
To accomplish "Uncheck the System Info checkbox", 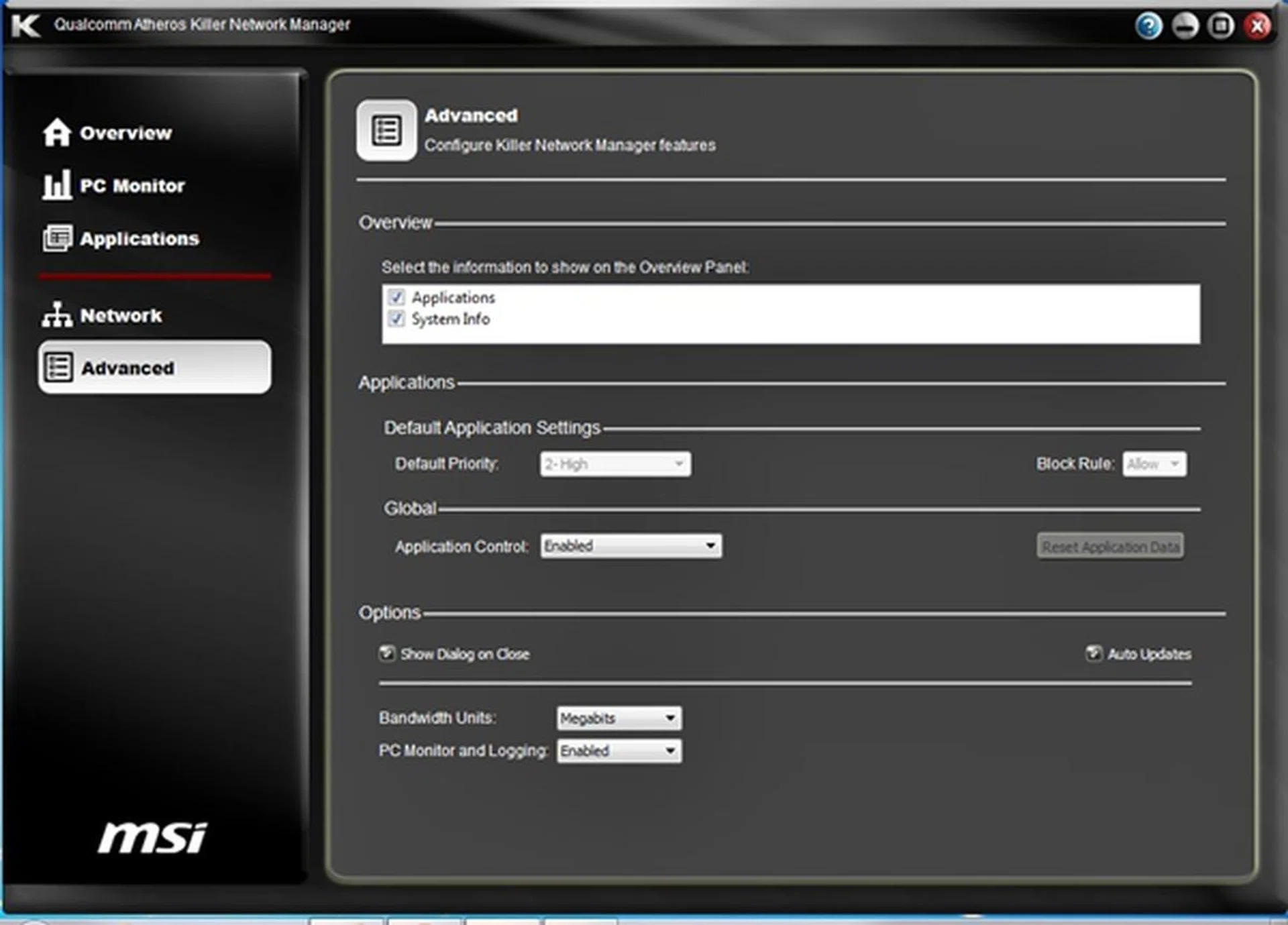I will [396, 319].
